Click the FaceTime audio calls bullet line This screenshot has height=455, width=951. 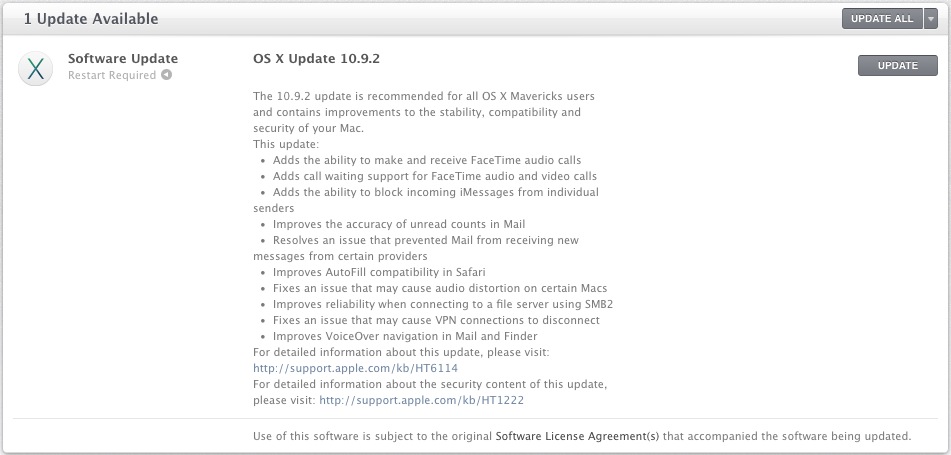pos(427,160)
